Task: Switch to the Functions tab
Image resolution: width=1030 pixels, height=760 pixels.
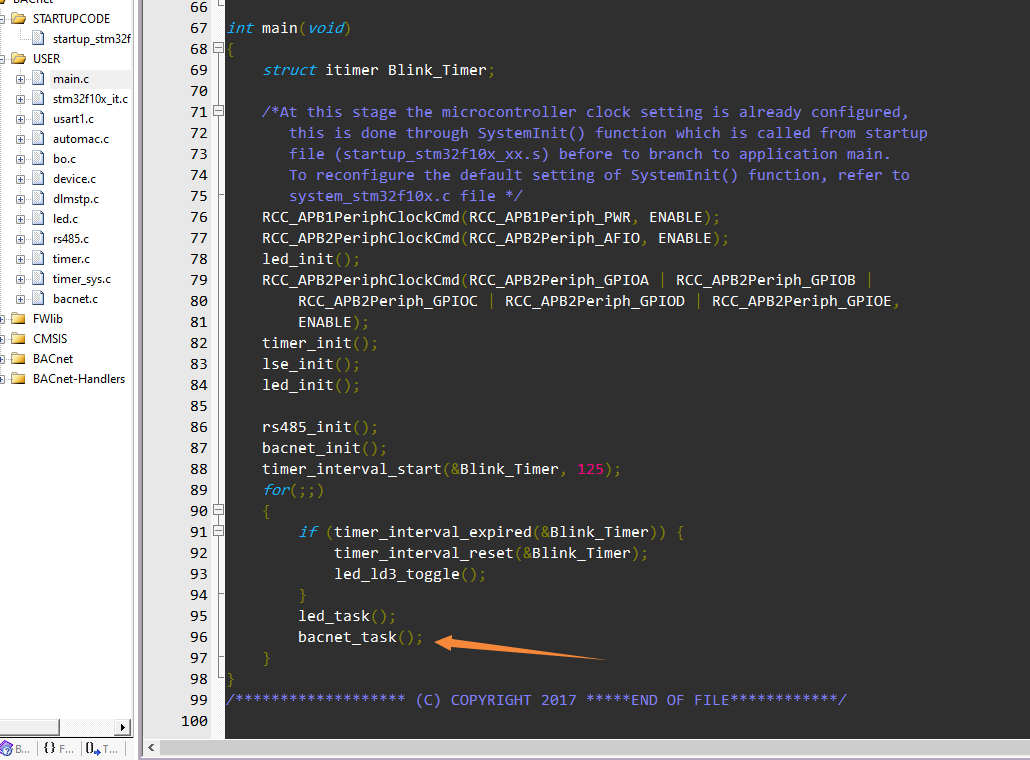Action: coord(58,748)
